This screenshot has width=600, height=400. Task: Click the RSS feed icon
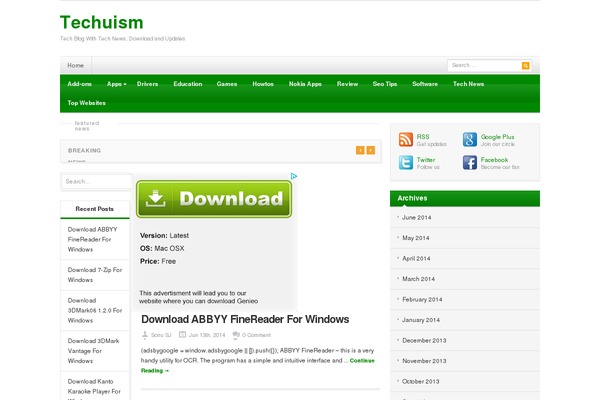pyautogui.click(x=406, y=140)
